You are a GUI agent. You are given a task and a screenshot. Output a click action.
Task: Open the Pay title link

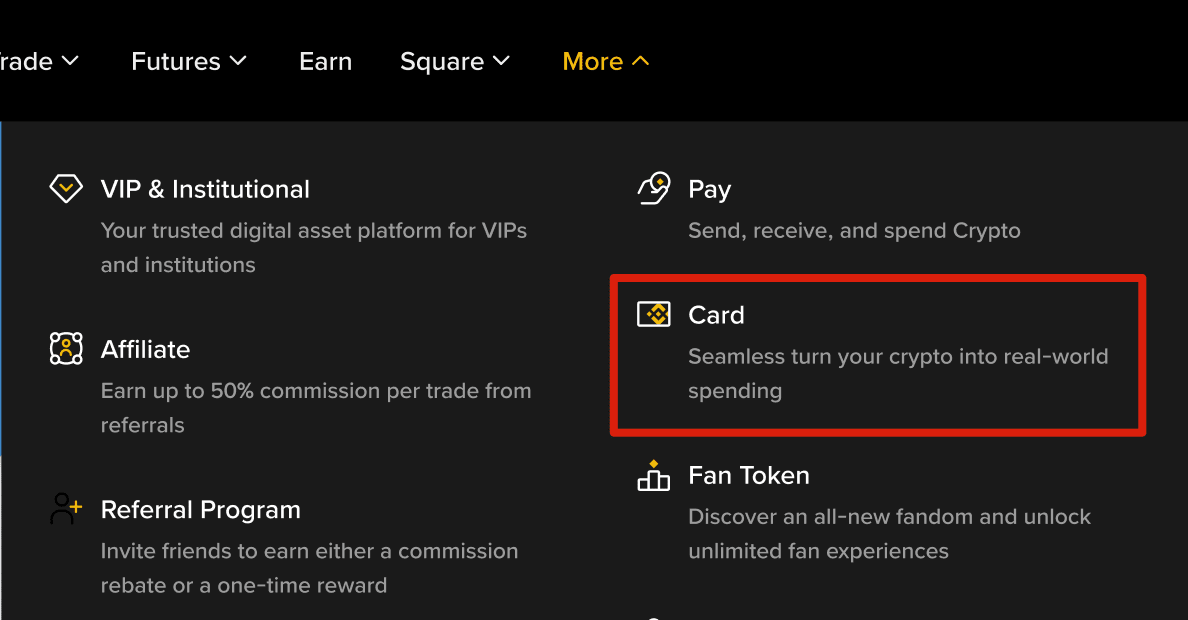point(709,189)
